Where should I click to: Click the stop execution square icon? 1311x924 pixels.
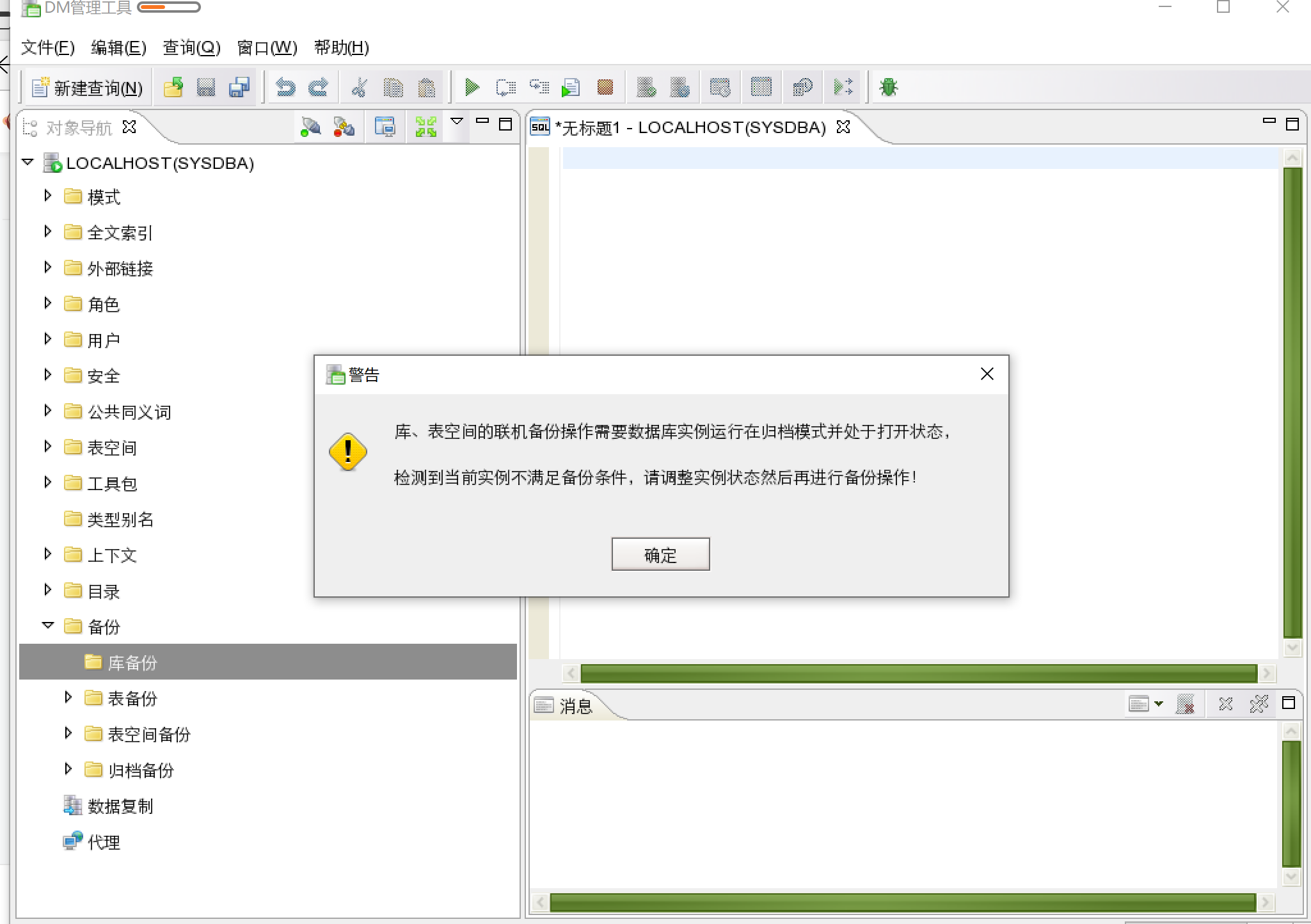605,87
